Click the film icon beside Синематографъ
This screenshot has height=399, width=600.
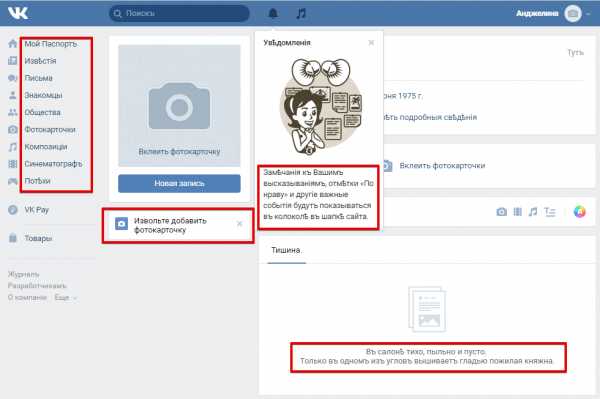pyautogui.click(x=13, y=164)
